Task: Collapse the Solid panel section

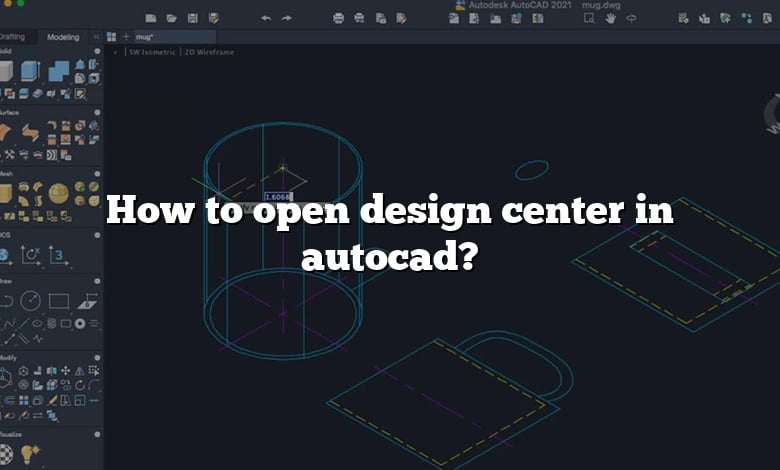Action: pos(97,51)
